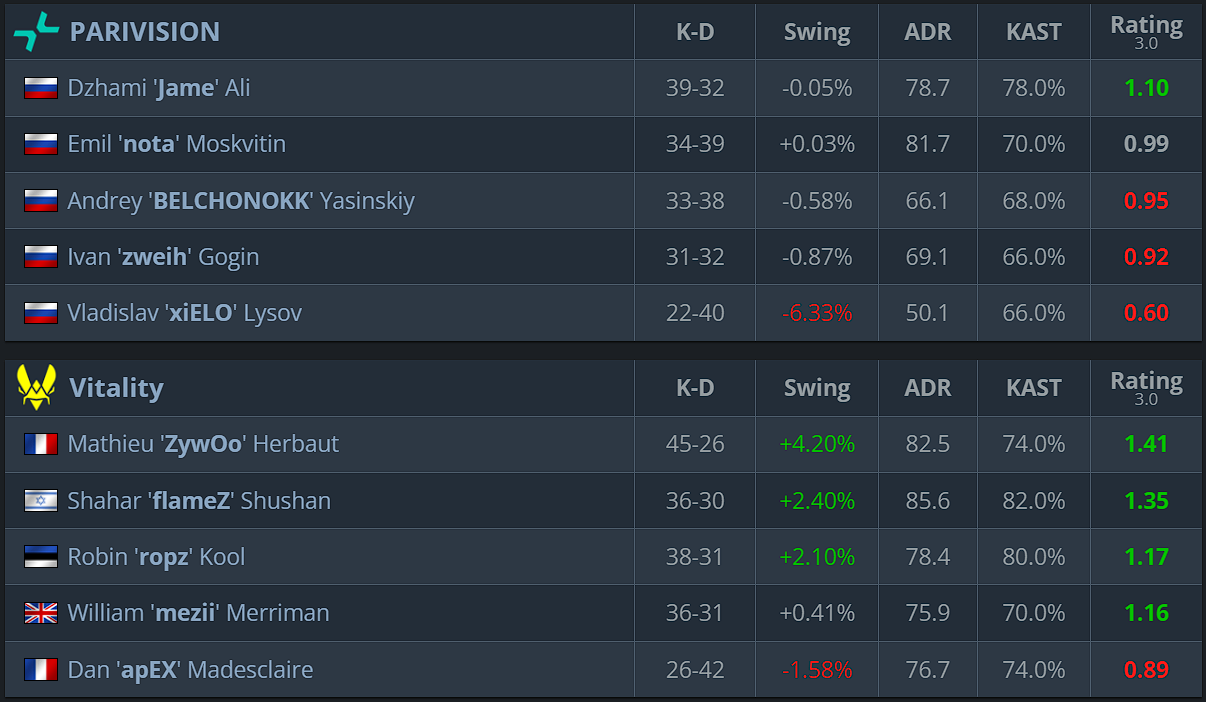Open Emil 'nota' Moskvitin's player profile
1206x702 pixels.
click(176, 144)
